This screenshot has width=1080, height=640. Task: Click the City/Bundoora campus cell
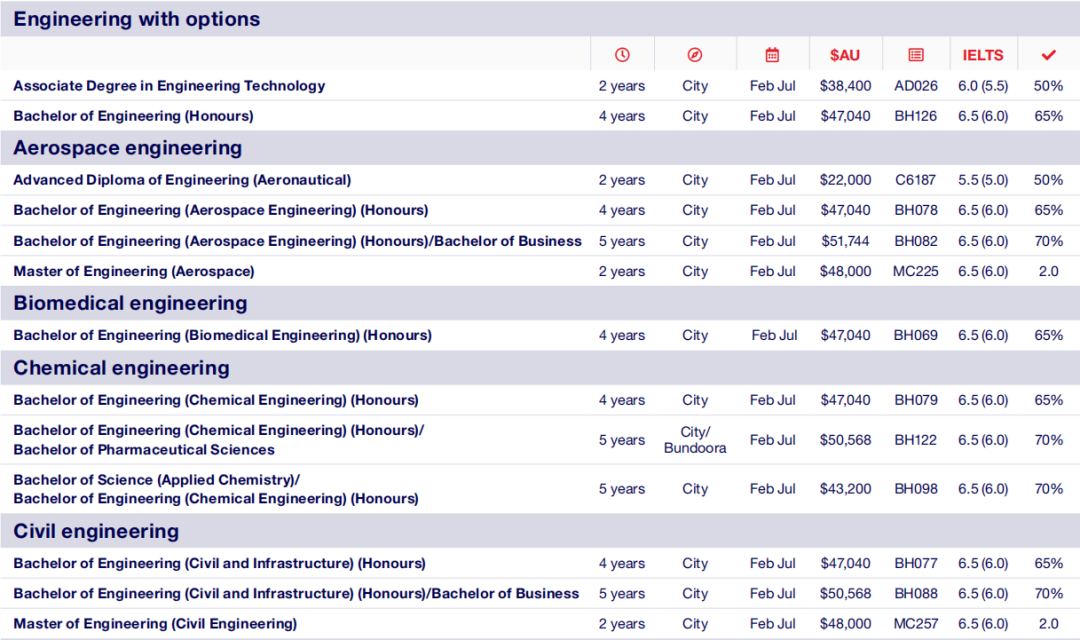[x=695, y=440]
